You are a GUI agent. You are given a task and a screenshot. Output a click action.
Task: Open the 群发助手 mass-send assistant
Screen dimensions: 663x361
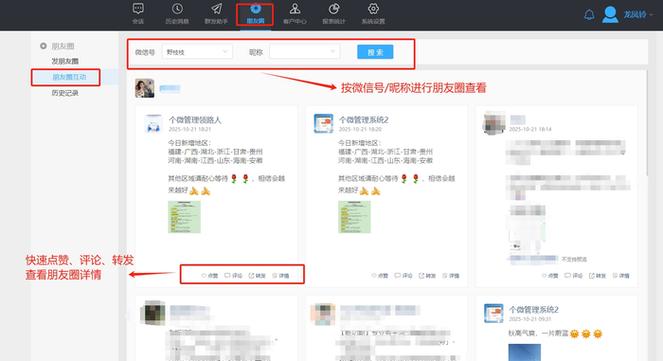[216, 14]
